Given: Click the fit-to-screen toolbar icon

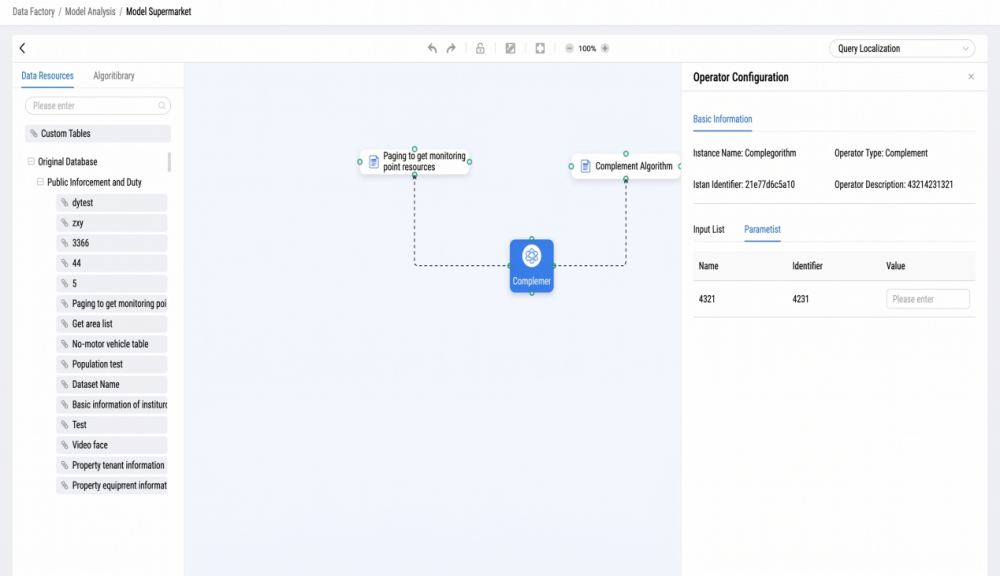Looking at the screenshot, I should pyautogui.click(x=540, y=48).
